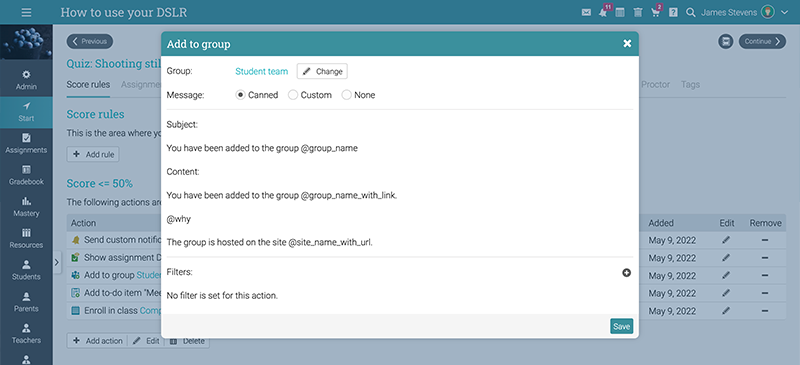Open Admin in the sidebar
800x365 pixels.
(26, 80)
